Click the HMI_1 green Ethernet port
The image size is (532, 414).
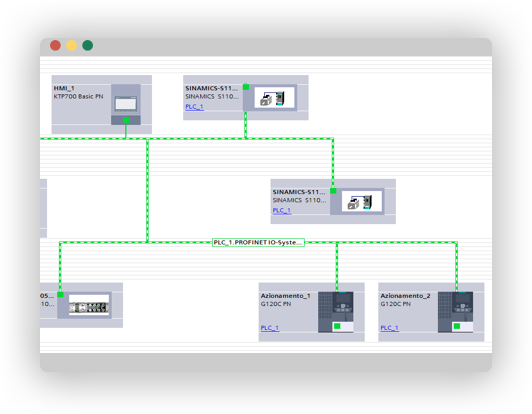pyautogui.click(x=126, y=120)
